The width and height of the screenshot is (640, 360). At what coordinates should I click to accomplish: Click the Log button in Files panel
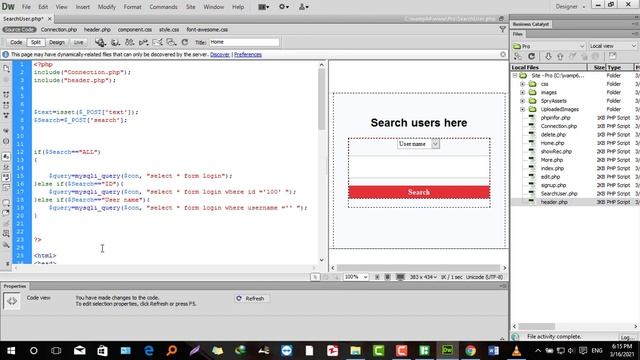(627, 337)
